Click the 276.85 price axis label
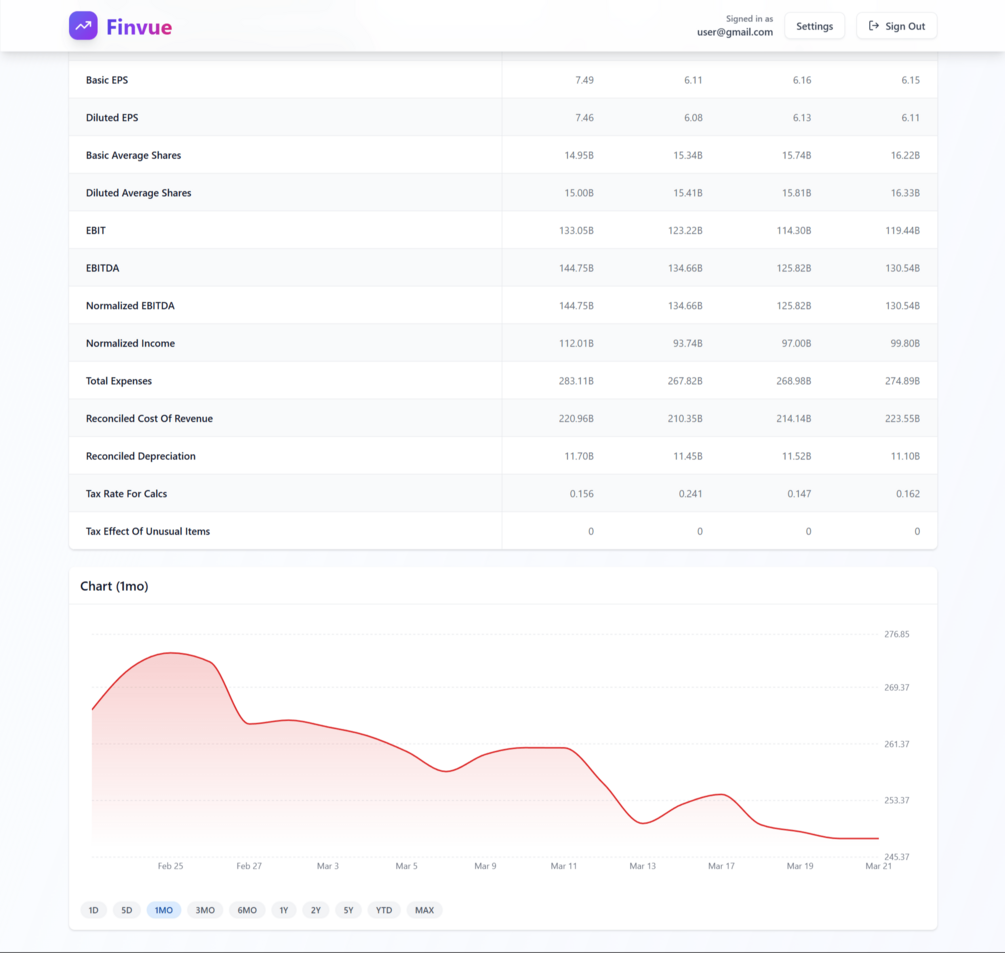Screen dimensions: 1005x953 tap(897, 634)
